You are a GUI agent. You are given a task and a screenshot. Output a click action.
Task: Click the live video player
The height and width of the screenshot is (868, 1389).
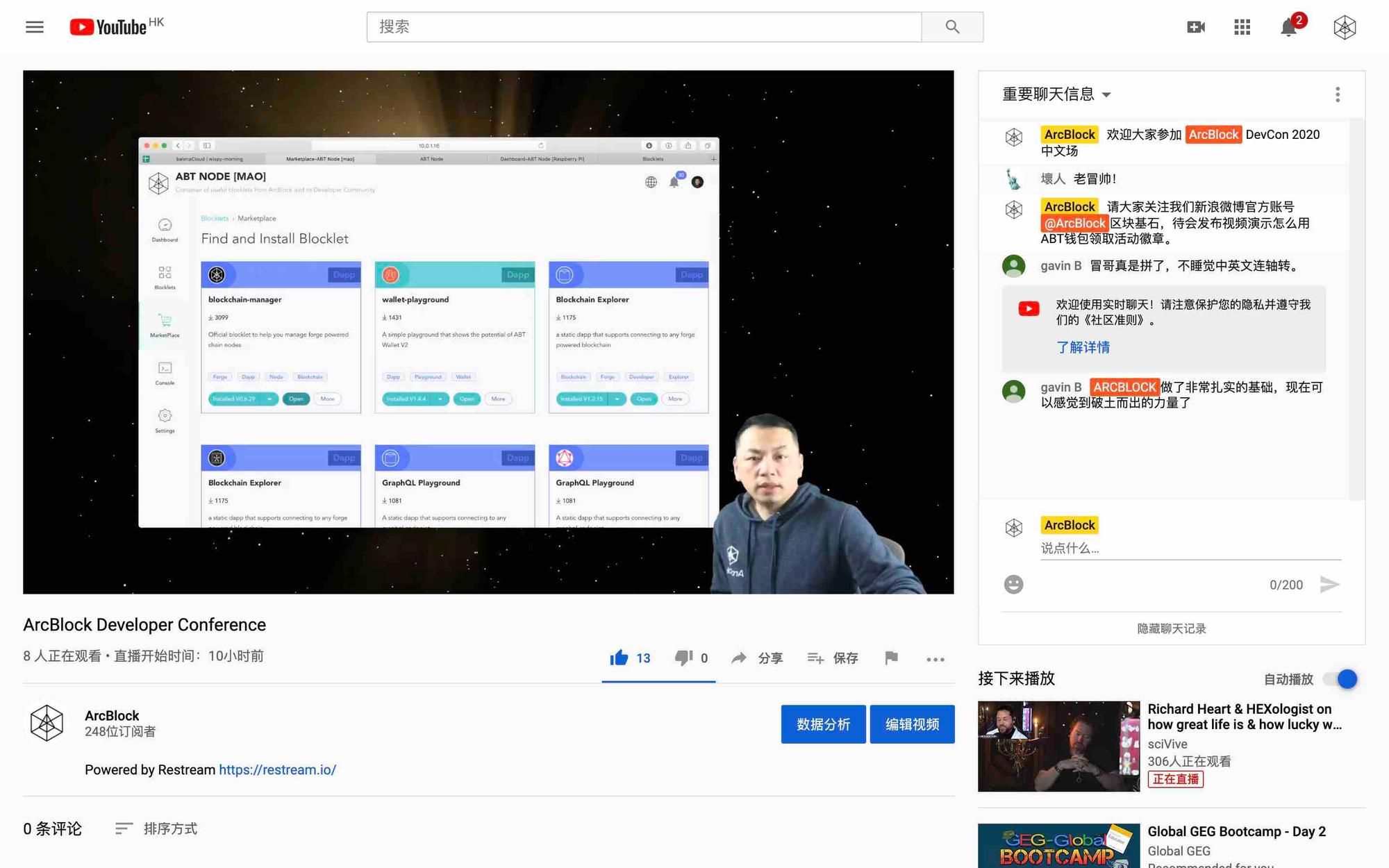click(488, 332)
